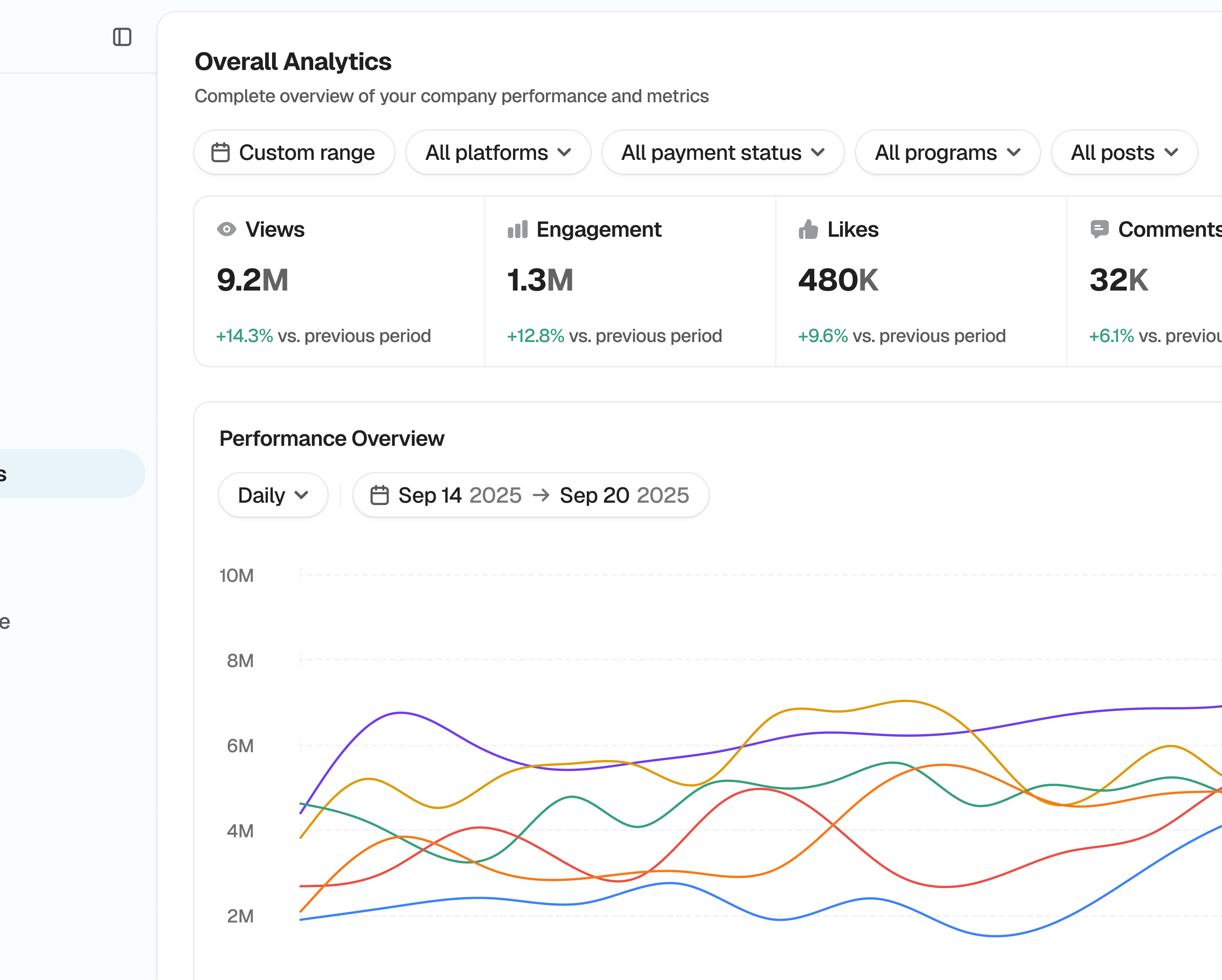Viewport: 1222px width, 980px height.
Task: Expand the All payment status filter
Action: tap(723, 153)
